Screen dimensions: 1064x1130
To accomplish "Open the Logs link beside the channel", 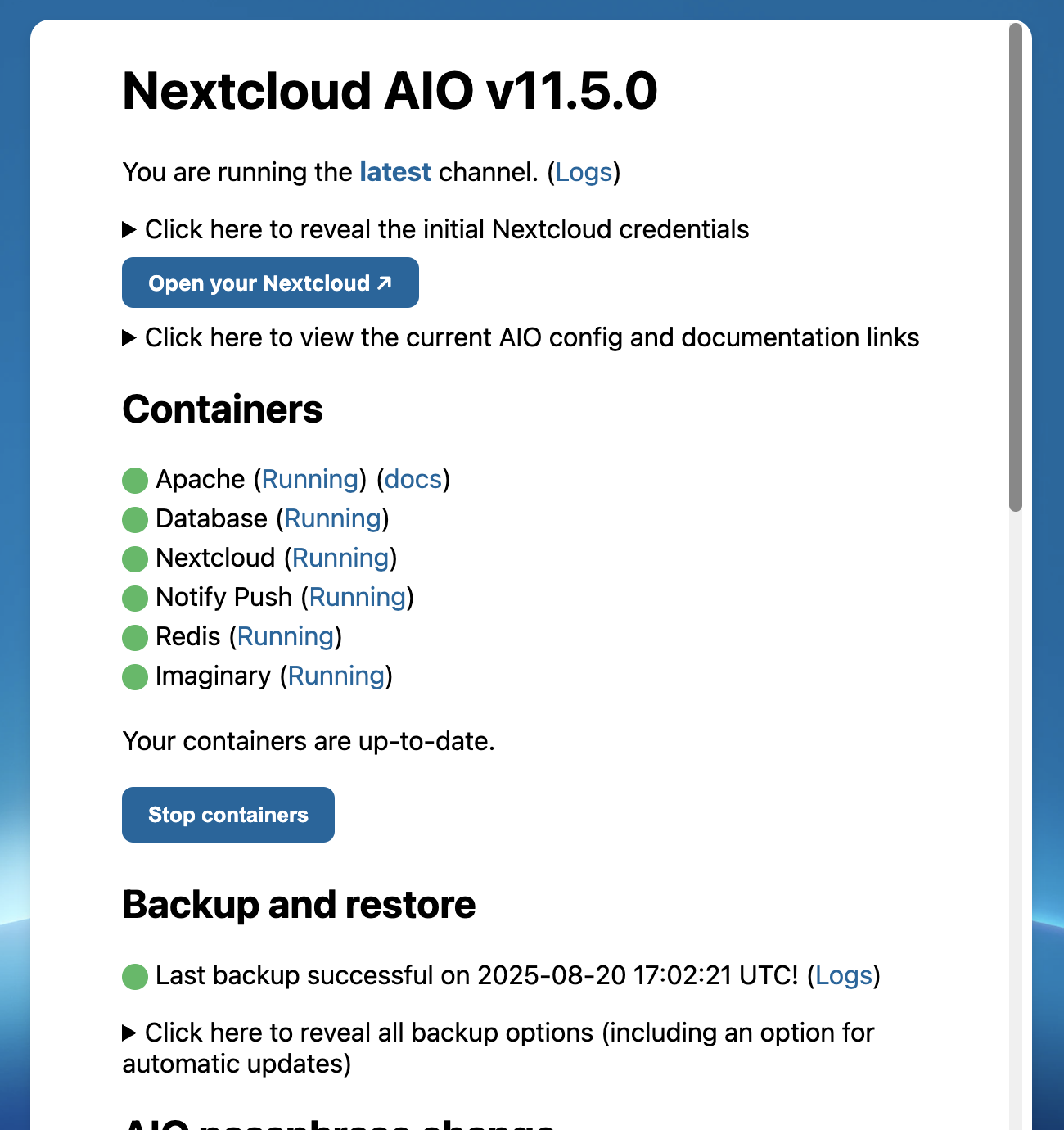I will [x=584, y=173].
